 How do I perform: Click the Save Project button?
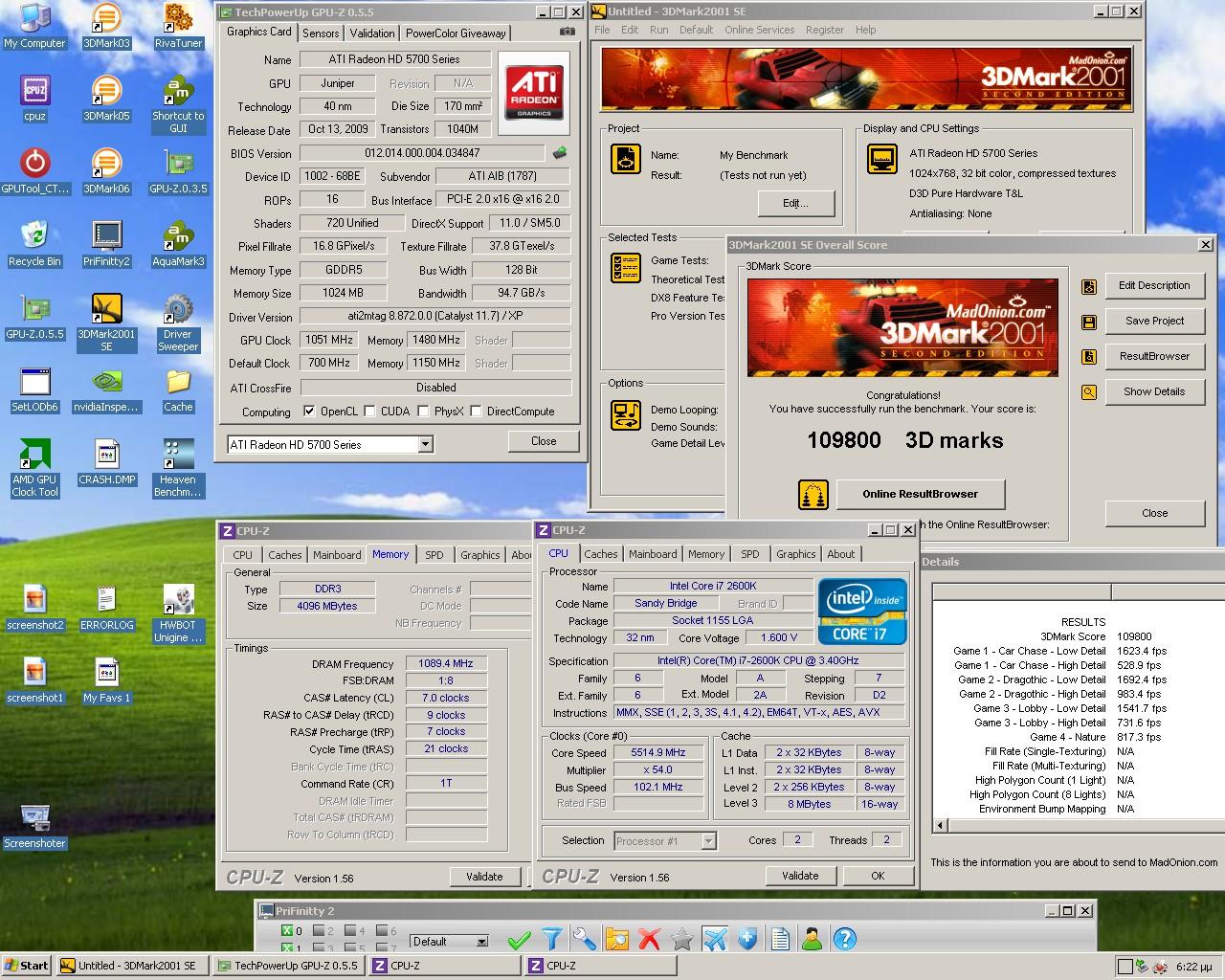pyautogui.click(x=1154, y=321)
